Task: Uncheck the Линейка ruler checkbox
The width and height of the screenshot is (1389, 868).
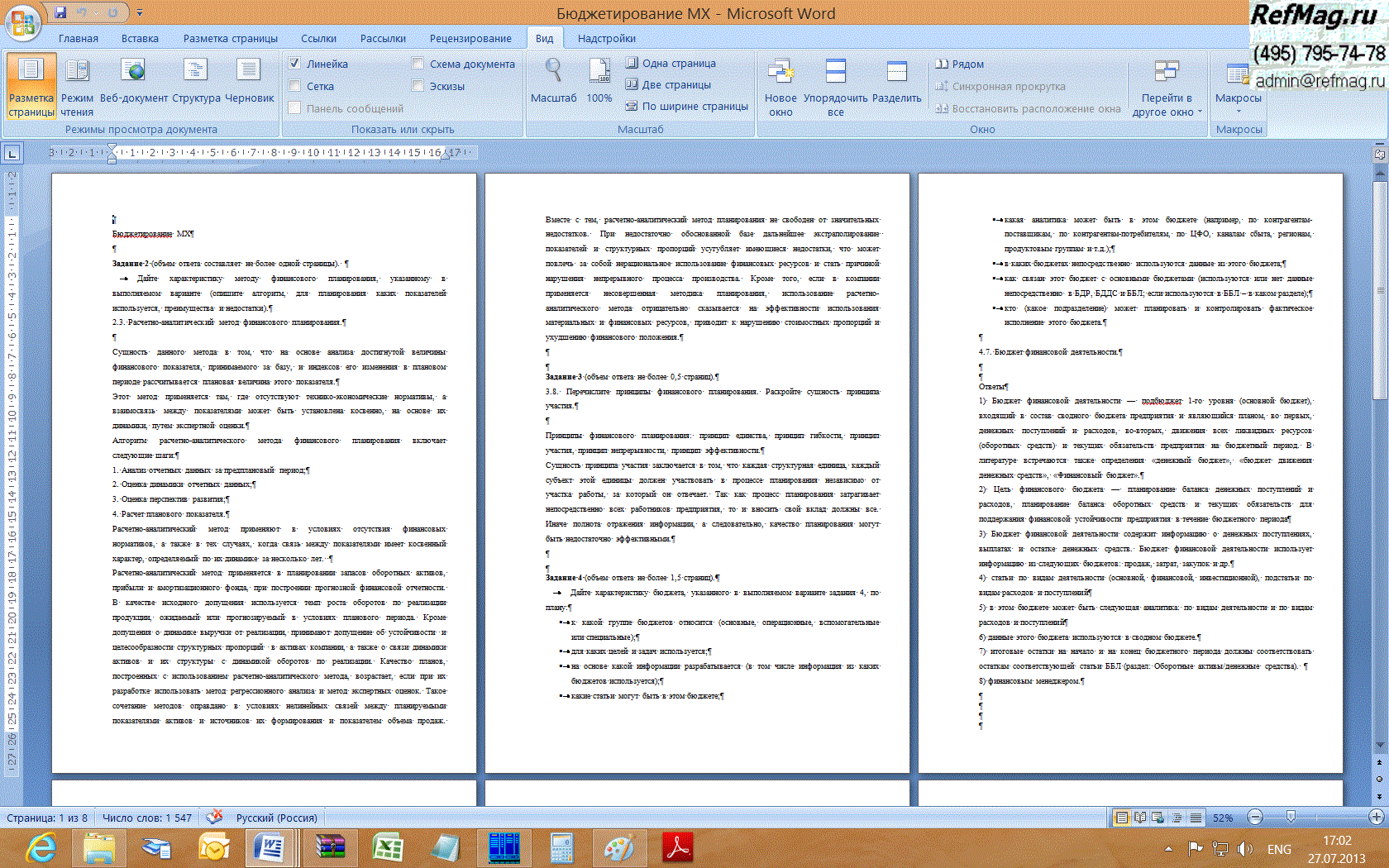Action: pyautogui.click(x=294, y=64)
